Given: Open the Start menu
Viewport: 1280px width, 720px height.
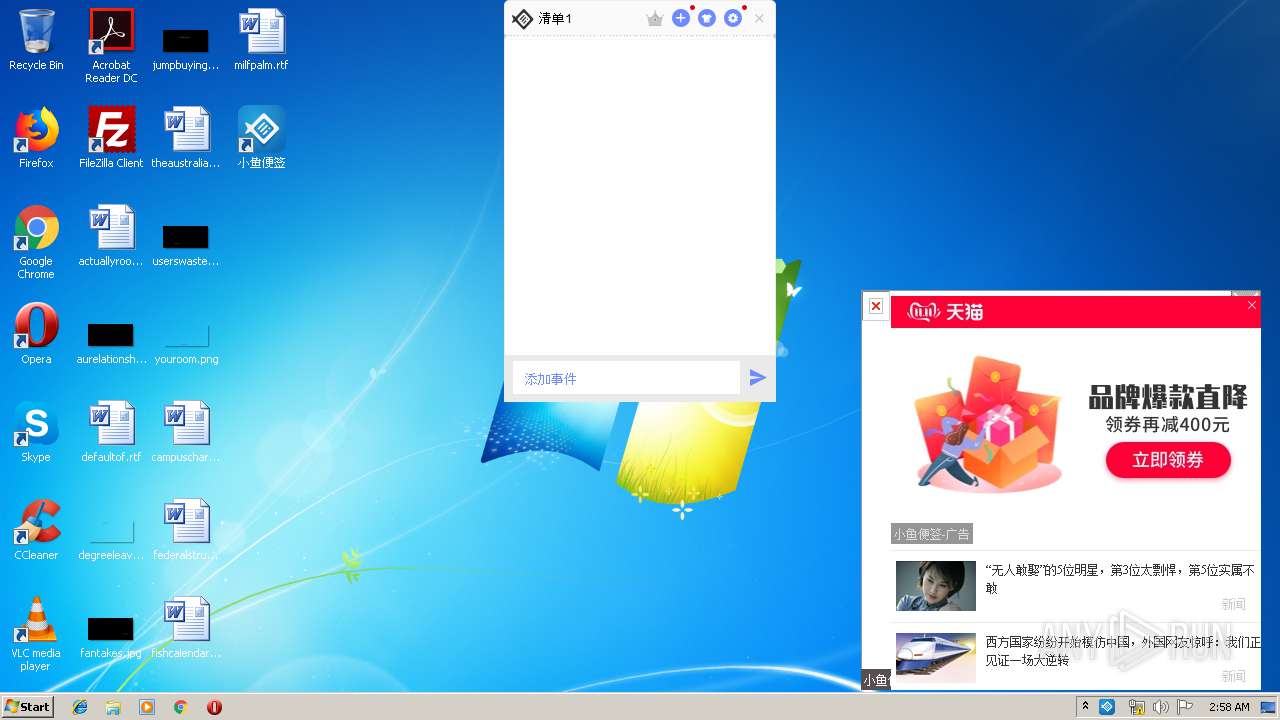Looking at the screenshot, I should pyautogui.click(x=28, y=706).
